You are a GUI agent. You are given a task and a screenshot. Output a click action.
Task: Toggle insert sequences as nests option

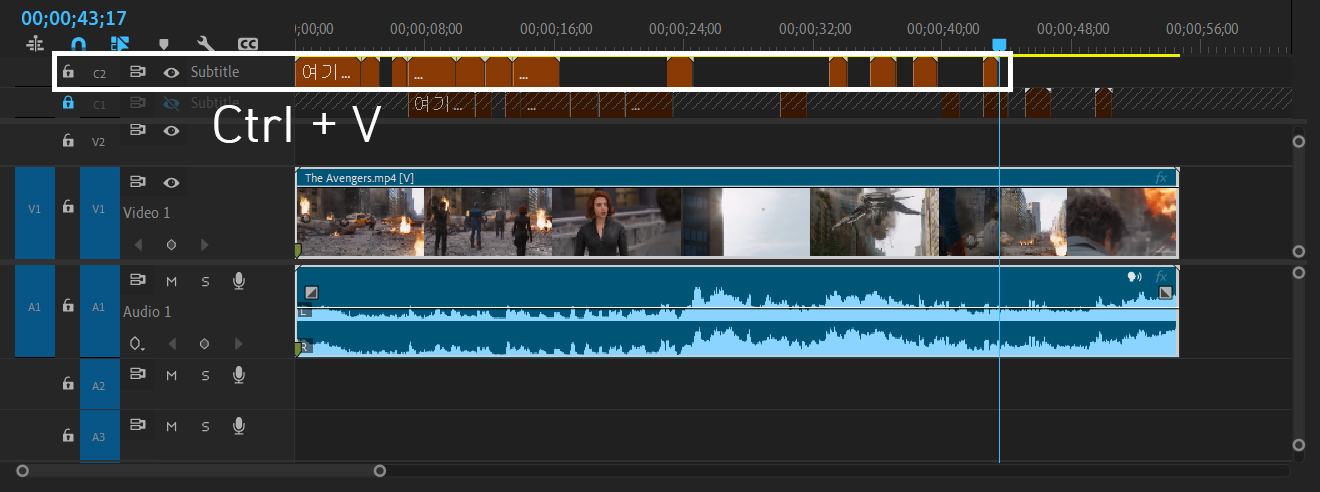tap(35, 44)
